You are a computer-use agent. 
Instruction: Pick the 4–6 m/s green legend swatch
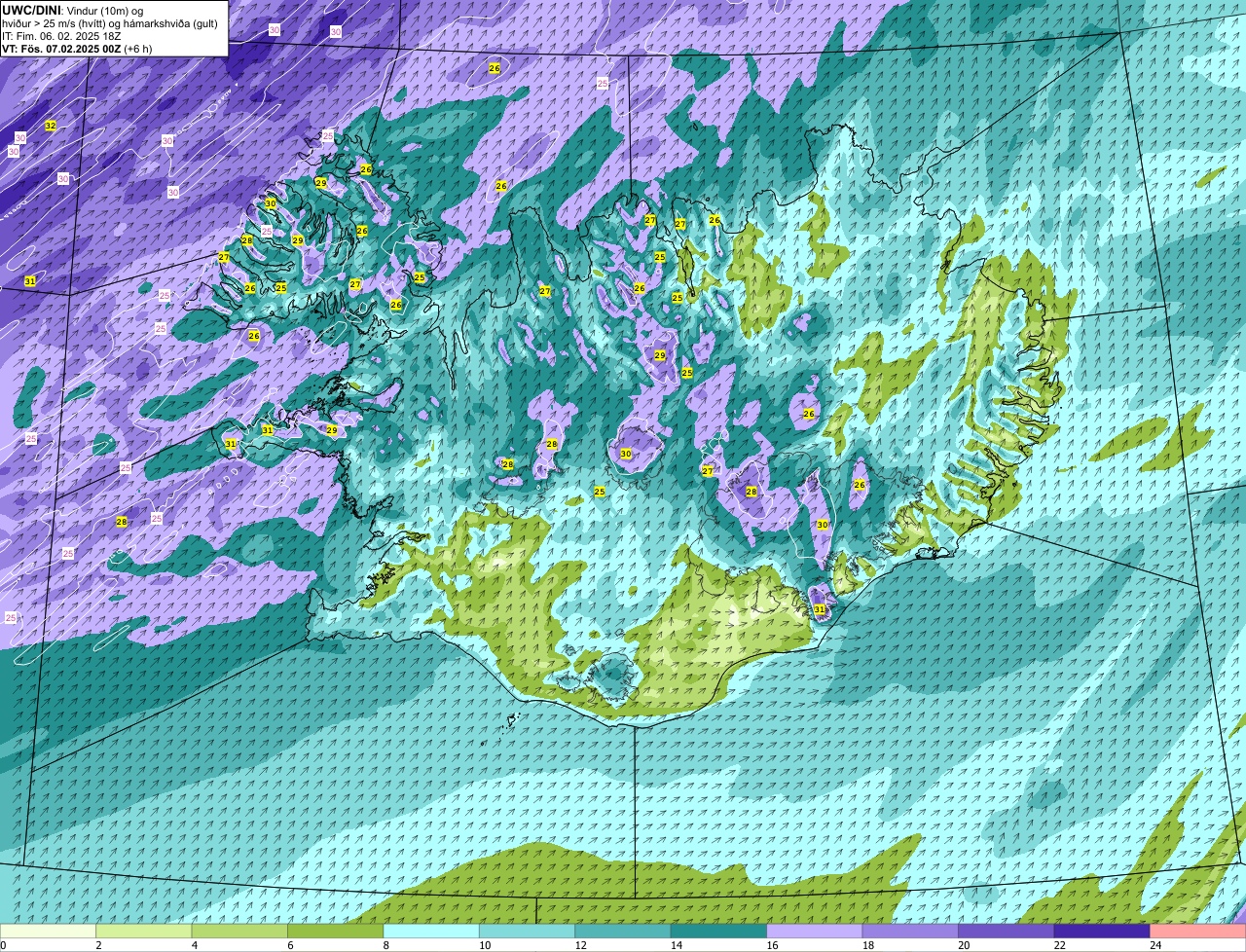(x=239, y=931)
